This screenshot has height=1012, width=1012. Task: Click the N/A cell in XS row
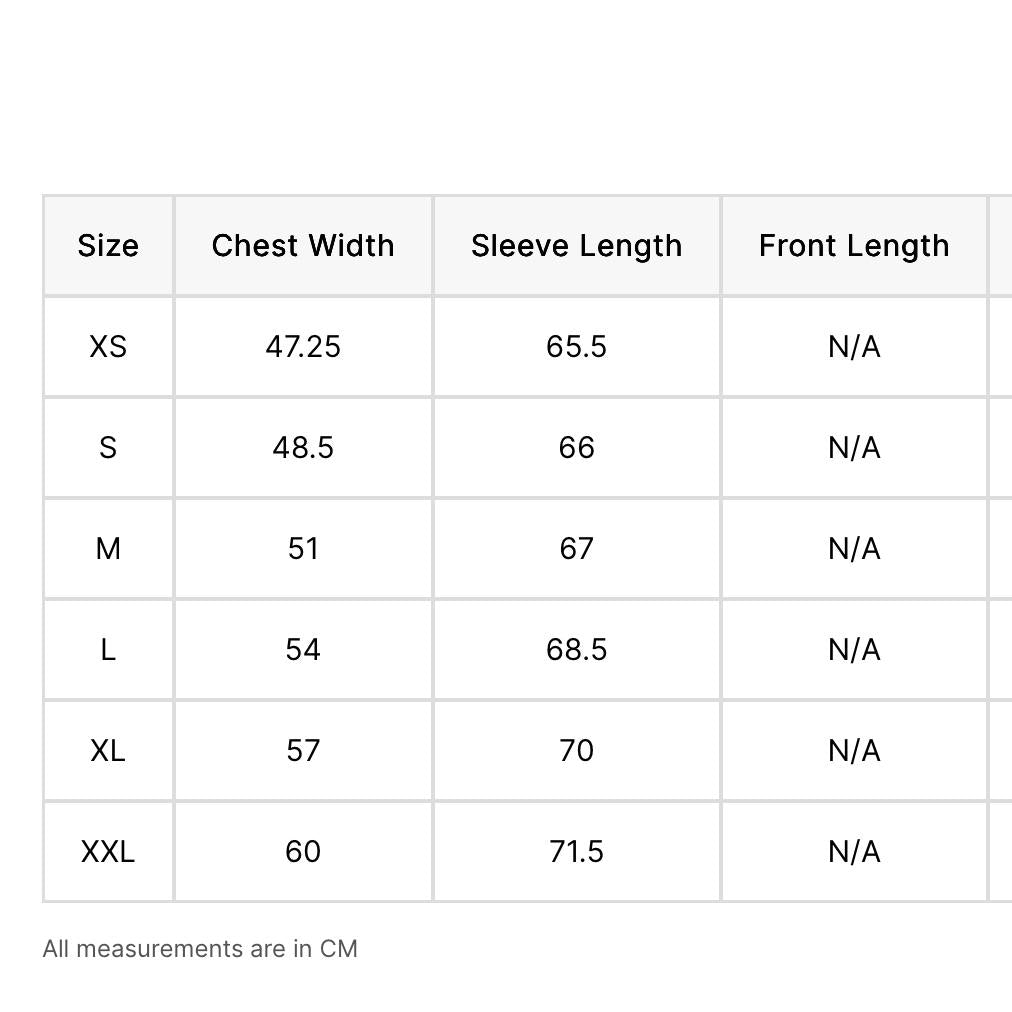tap(855, 347)
